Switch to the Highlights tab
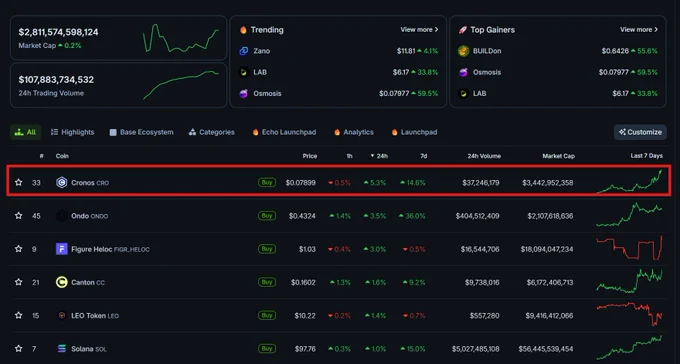 coord(72,132)
